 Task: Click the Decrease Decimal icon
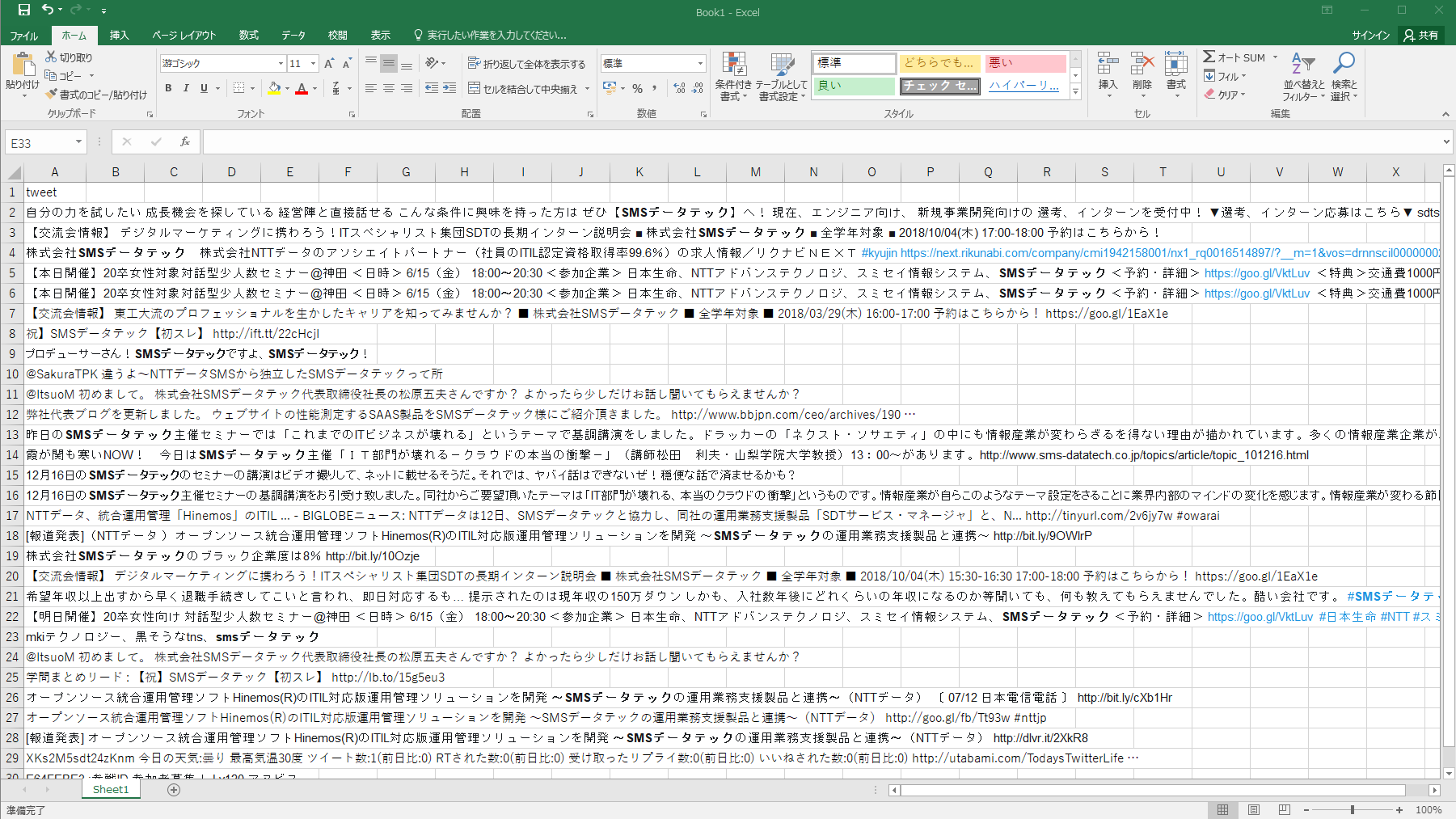click(697, 88)
